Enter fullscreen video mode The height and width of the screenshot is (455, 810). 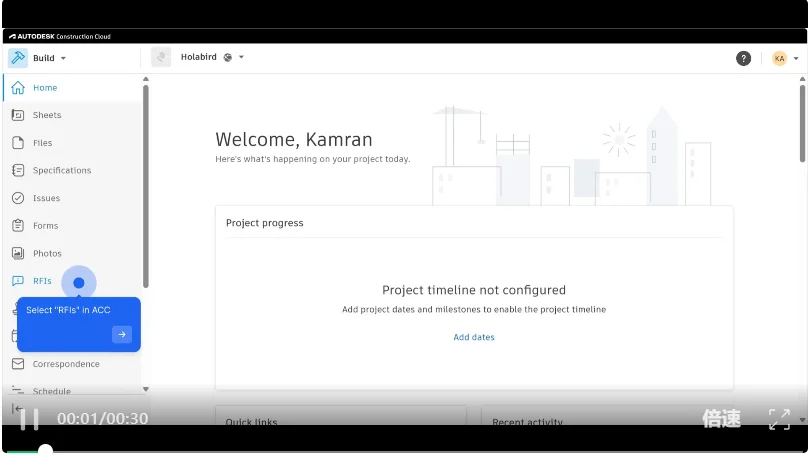pyautogui.click(x=779, y=419)
